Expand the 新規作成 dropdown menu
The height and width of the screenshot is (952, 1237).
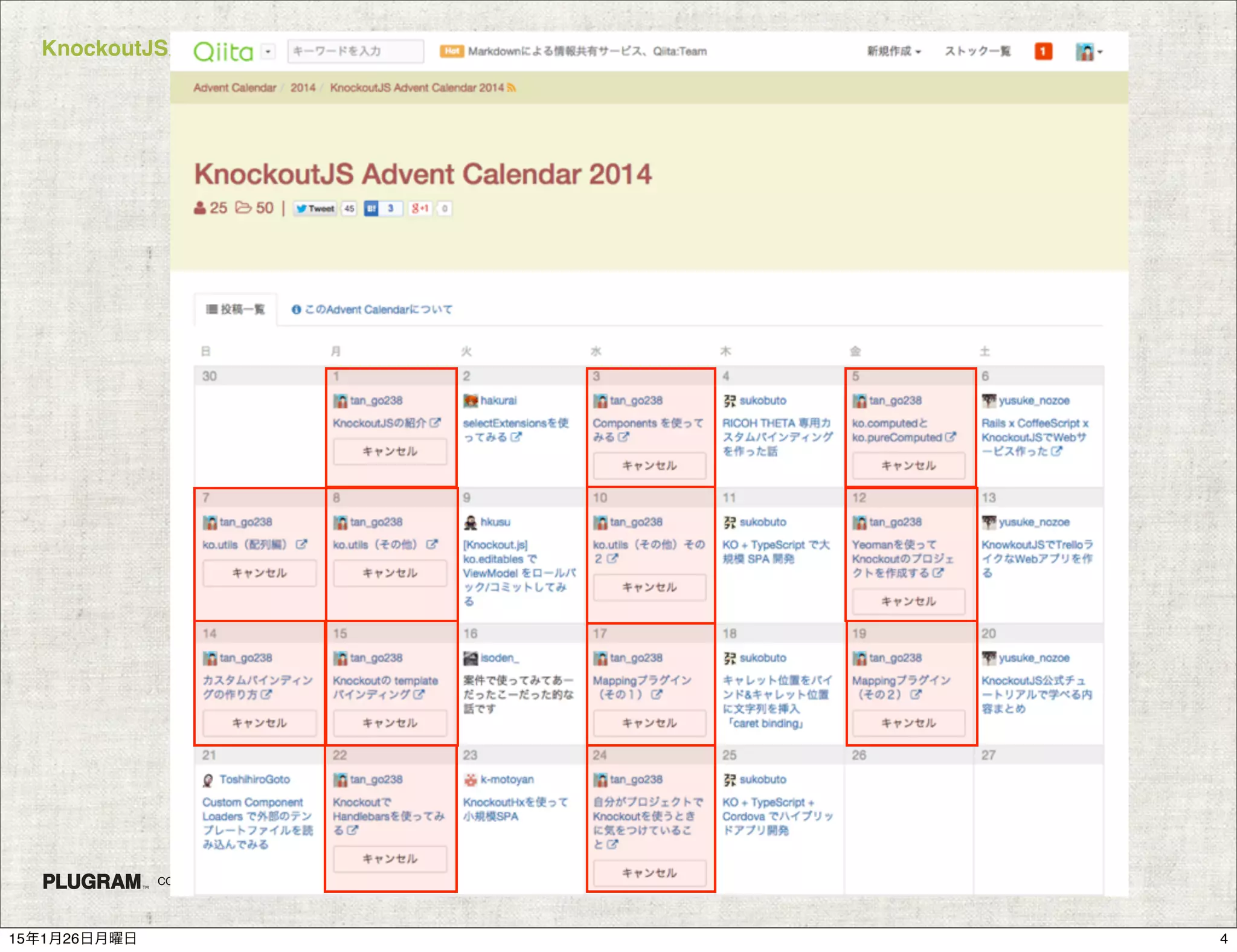point(894,51)
